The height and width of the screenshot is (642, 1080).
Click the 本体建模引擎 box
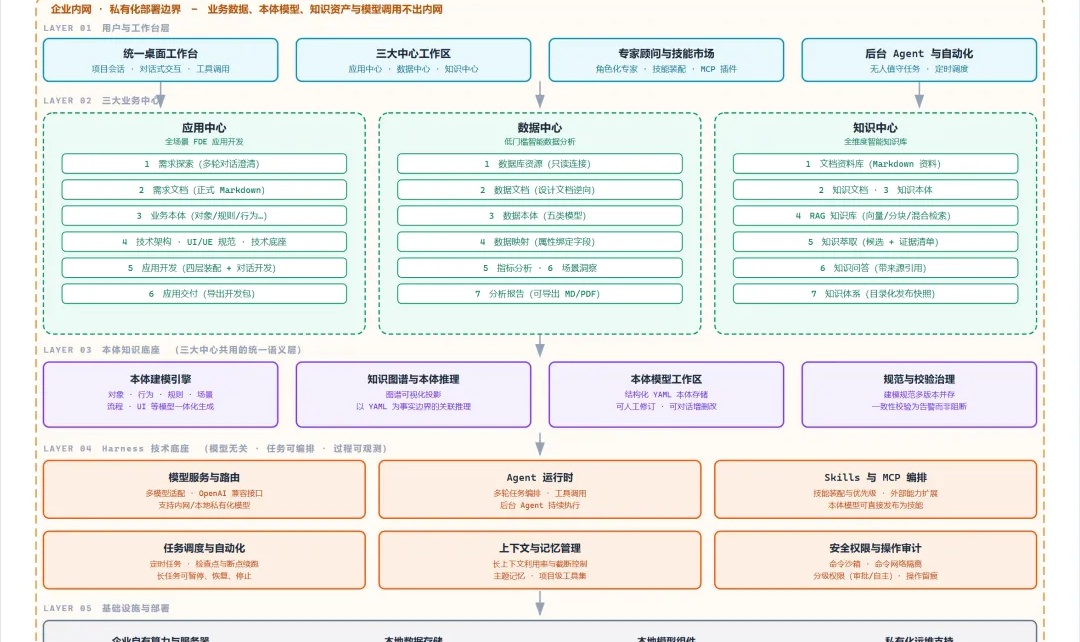click(x=160, y=395)
